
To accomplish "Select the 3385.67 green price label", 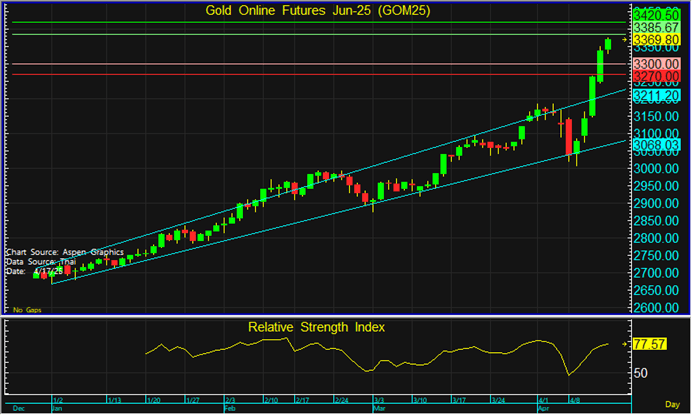I will coord(657,30).
